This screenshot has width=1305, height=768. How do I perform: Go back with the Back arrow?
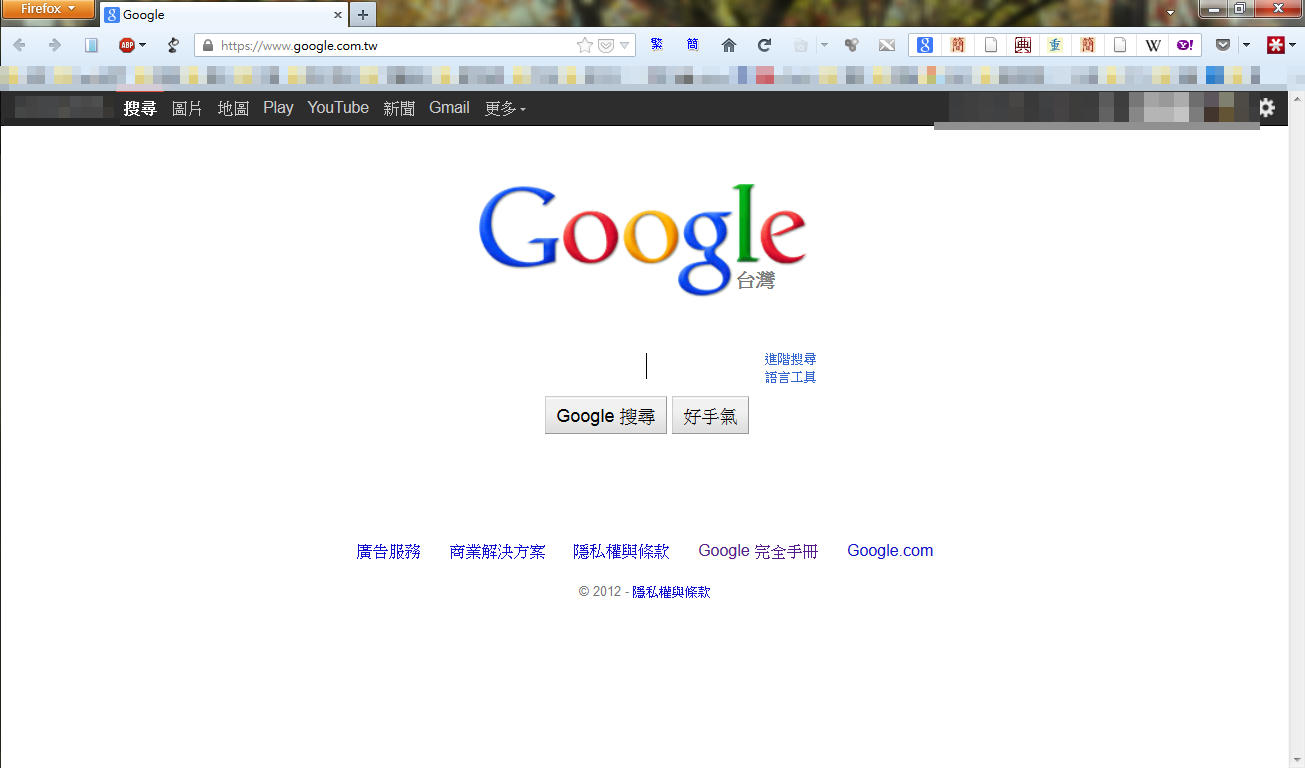click(x=20, y=45)
